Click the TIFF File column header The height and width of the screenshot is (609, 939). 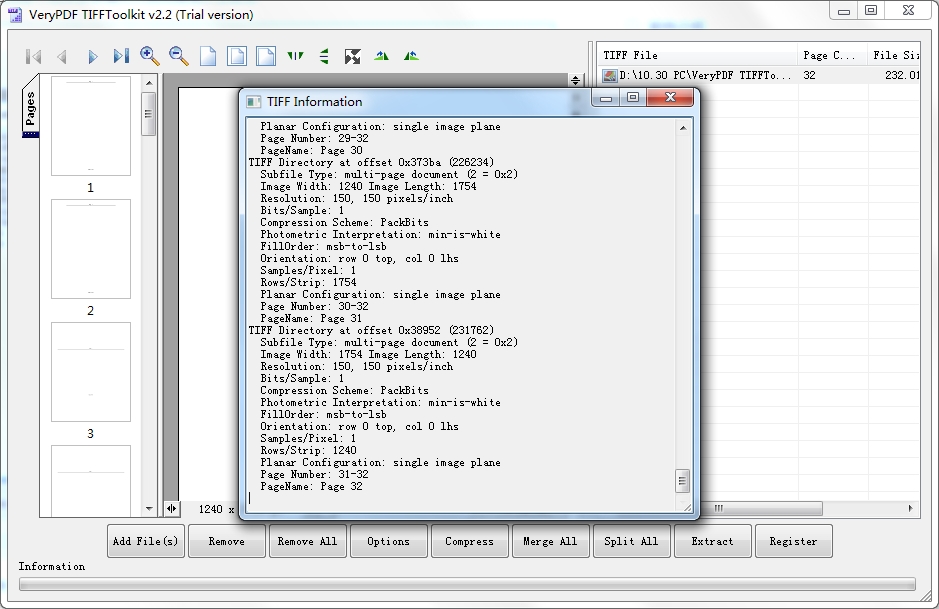[697, 55]
